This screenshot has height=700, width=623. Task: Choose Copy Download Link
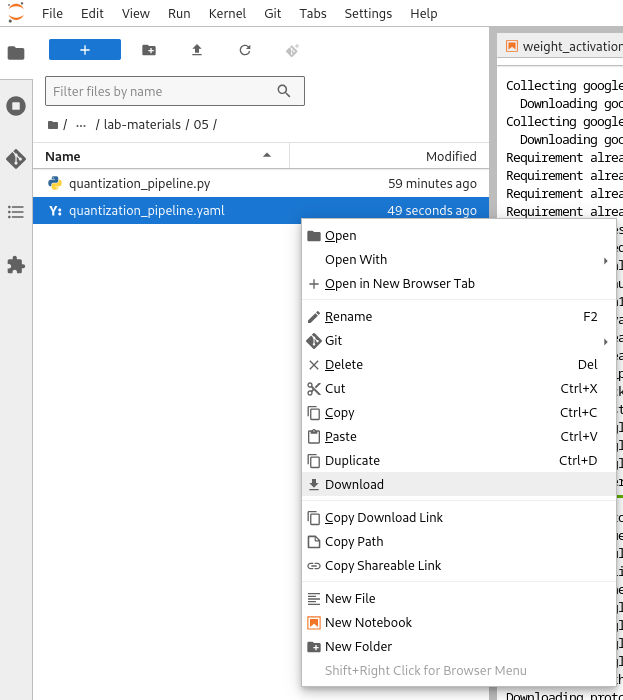(459, 518)
